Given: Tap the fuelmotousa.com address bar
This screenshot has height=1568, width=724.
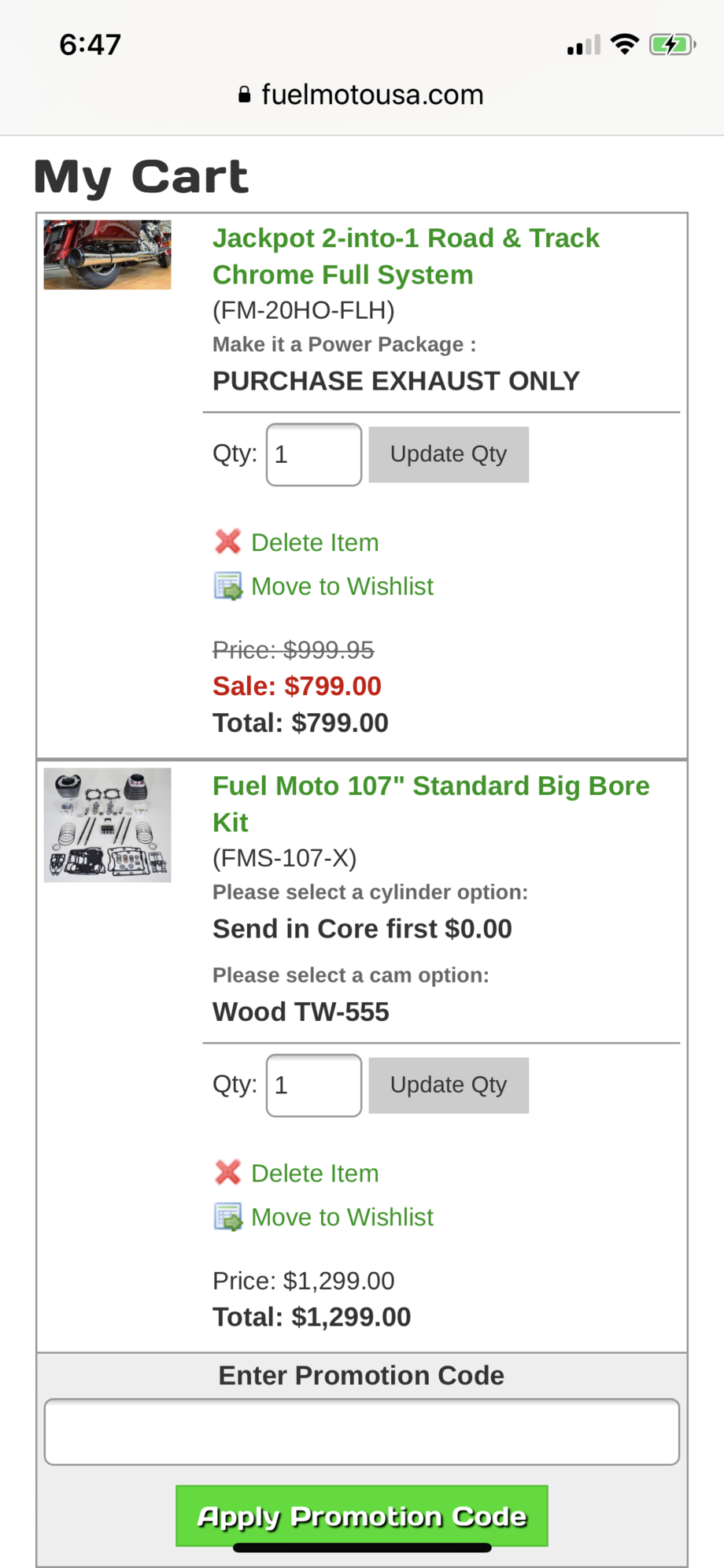Looking at the screenshot, I should click(x=371, y=95).
